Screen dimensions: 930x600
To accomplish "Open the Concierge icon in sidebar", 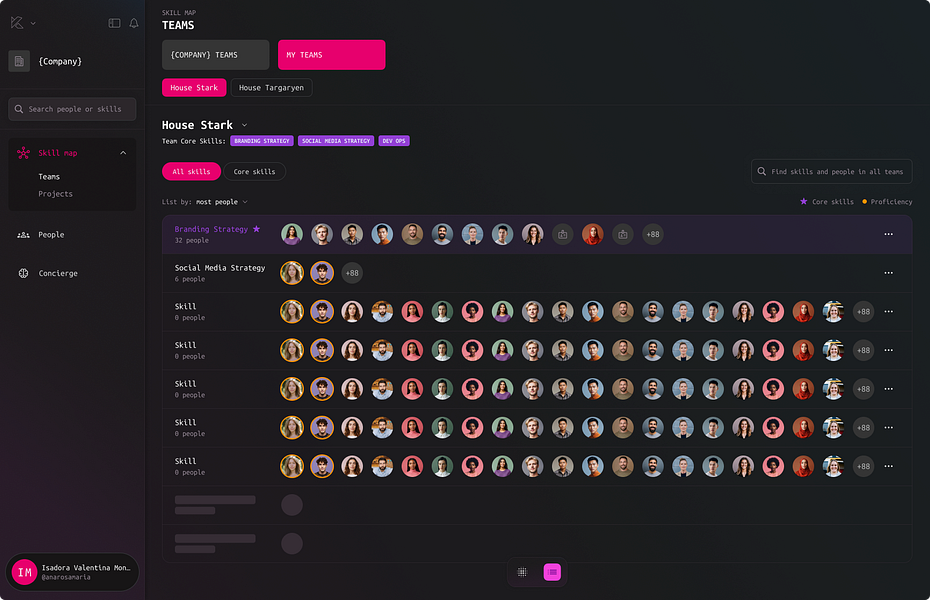I will coord(23,273).
